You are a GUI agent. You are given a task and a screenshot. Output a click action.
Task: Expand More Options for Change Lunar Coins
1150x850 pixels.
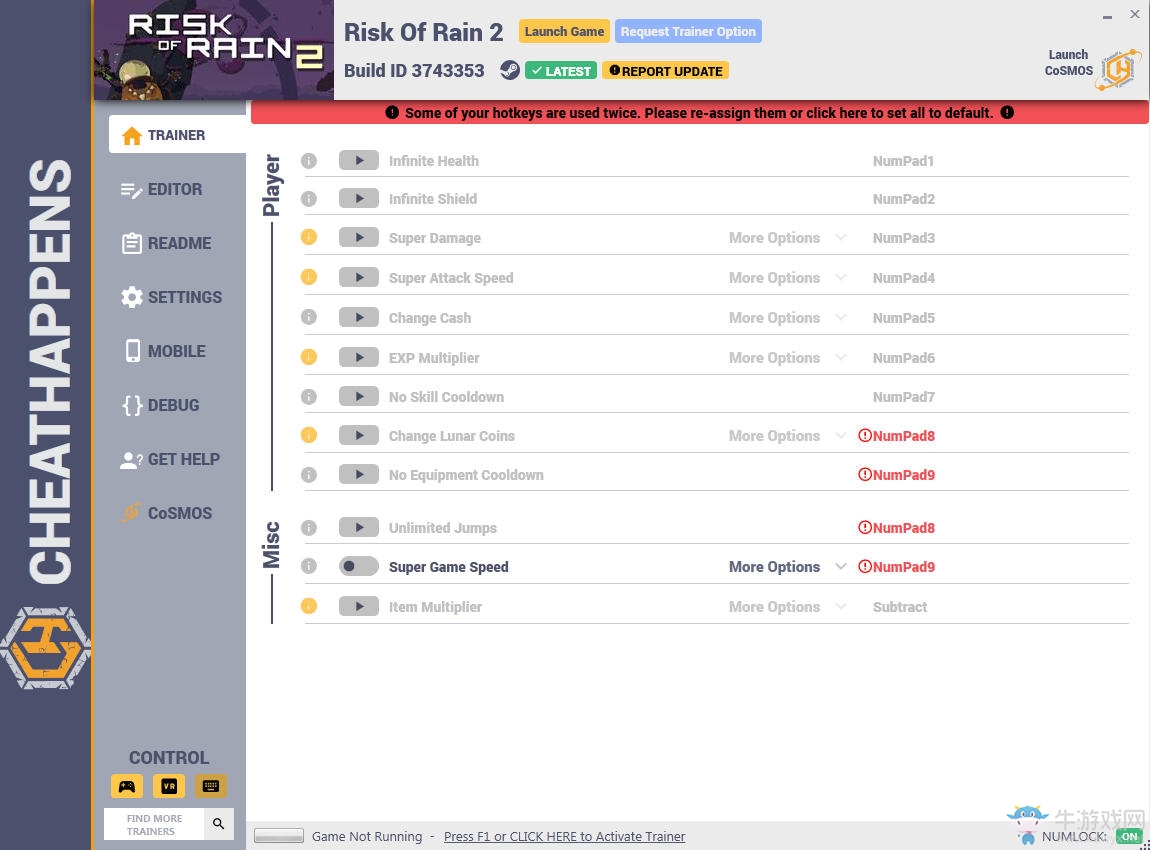(x=788, y=436)
